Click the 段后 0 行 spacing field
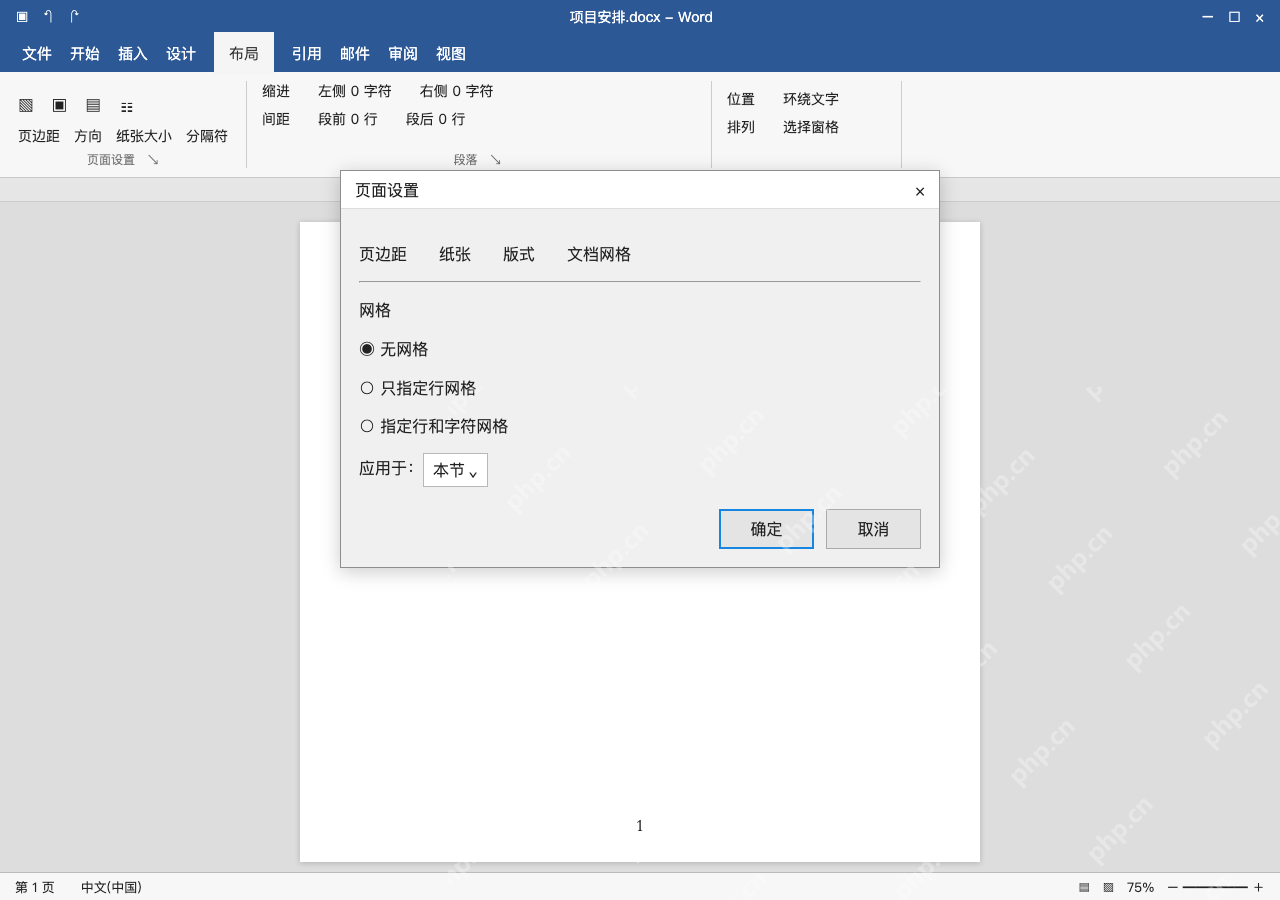This screenshot has width=1280, height=900. coord(436,119)
